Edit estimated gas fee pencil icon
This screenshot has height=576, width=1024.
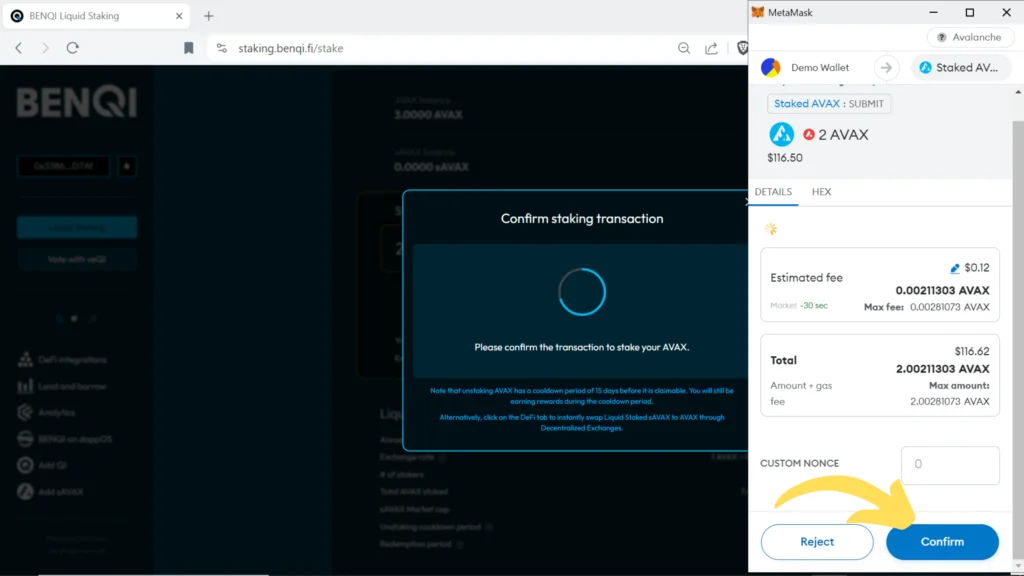[x=955, y=268]
